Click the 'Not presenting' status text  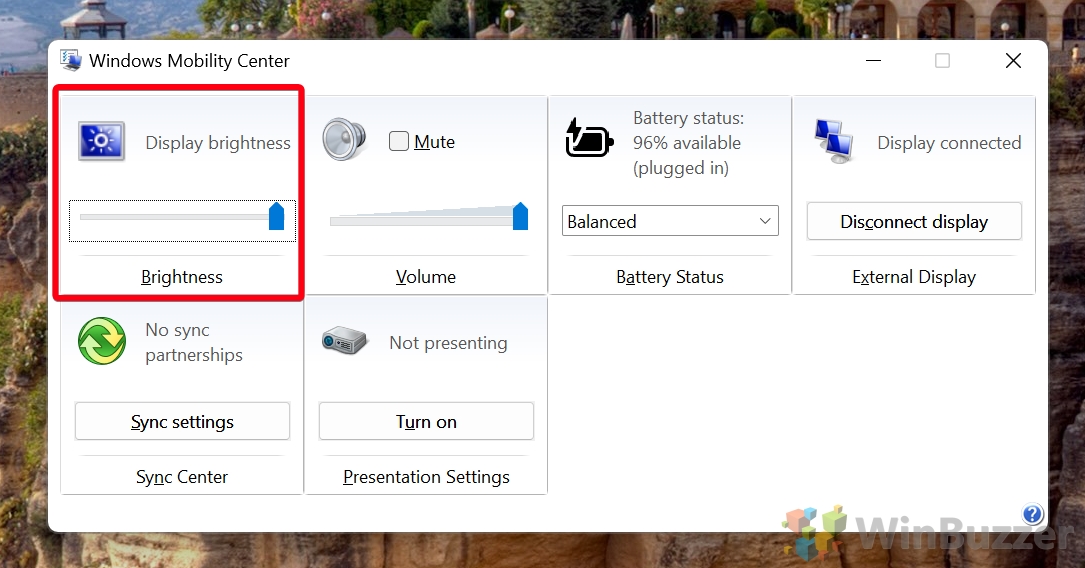tap(448, 342)
